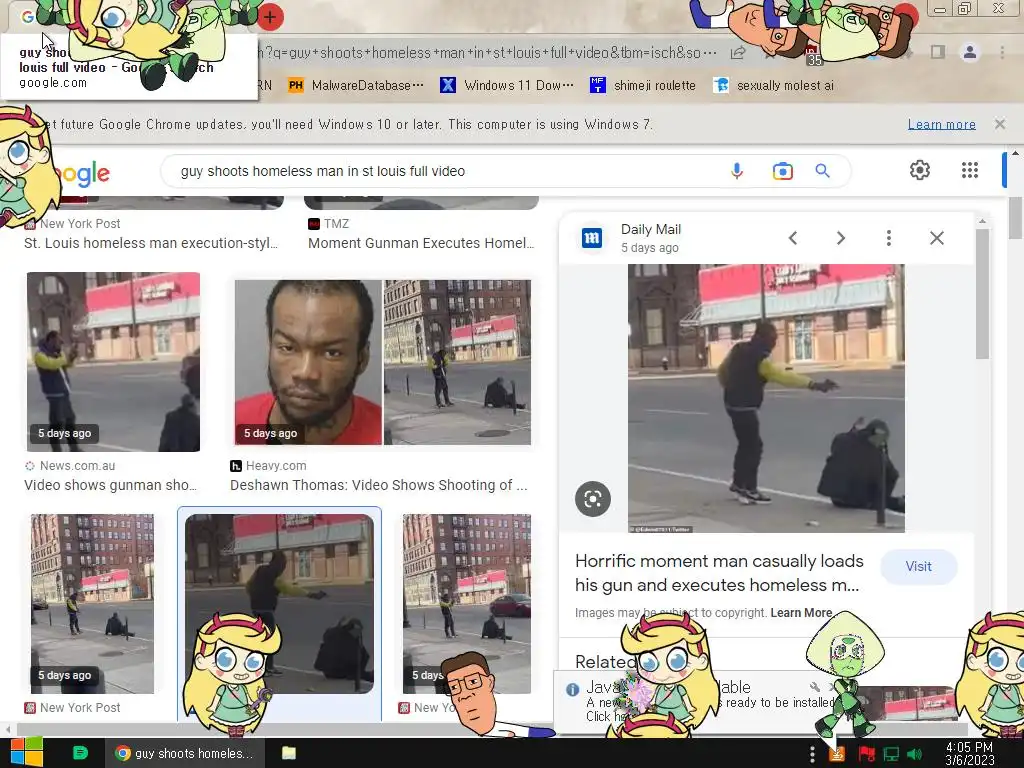Open 'Video shows gunman sho…' title

[x=110, y=485]
